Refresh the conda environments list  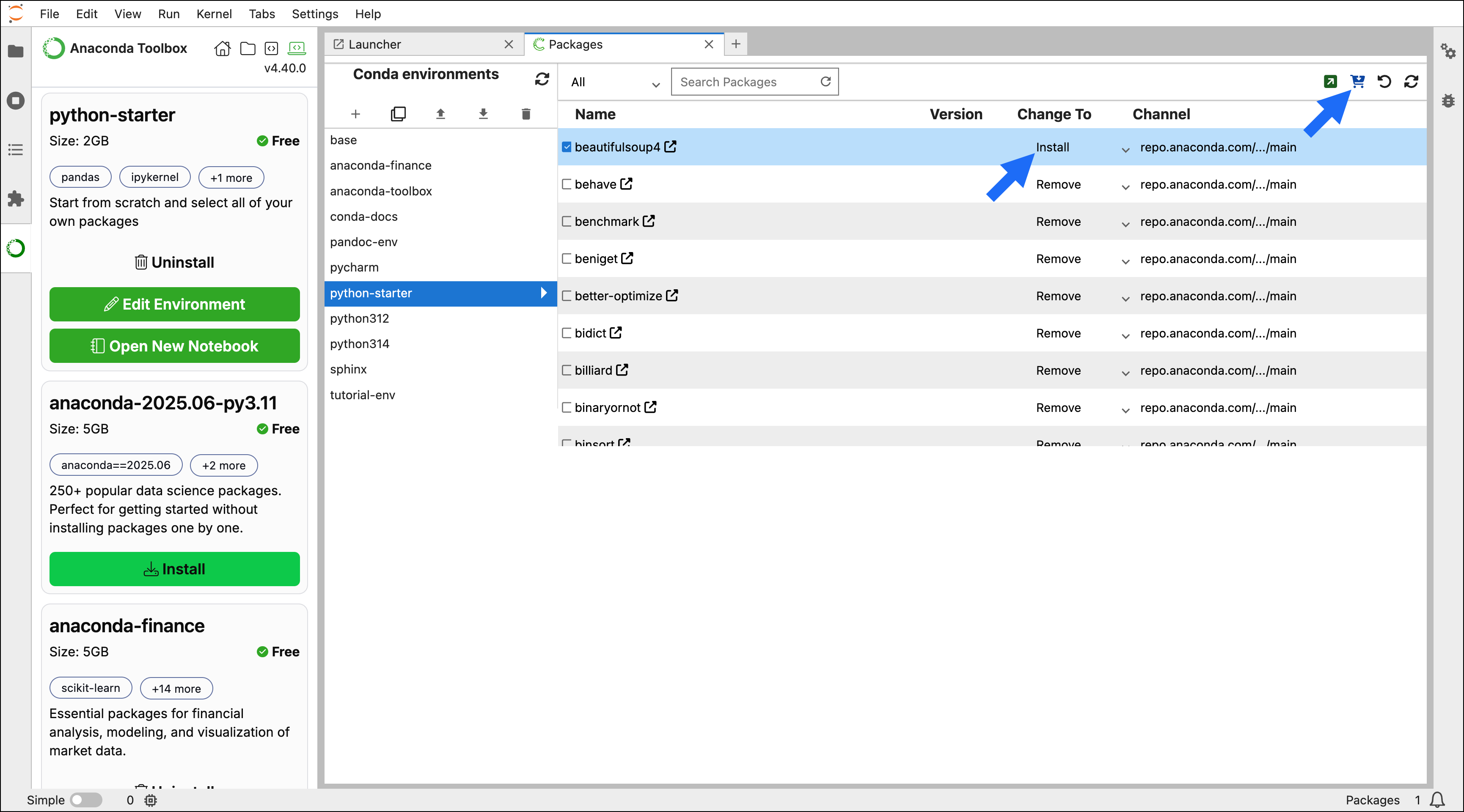(542, 79)
